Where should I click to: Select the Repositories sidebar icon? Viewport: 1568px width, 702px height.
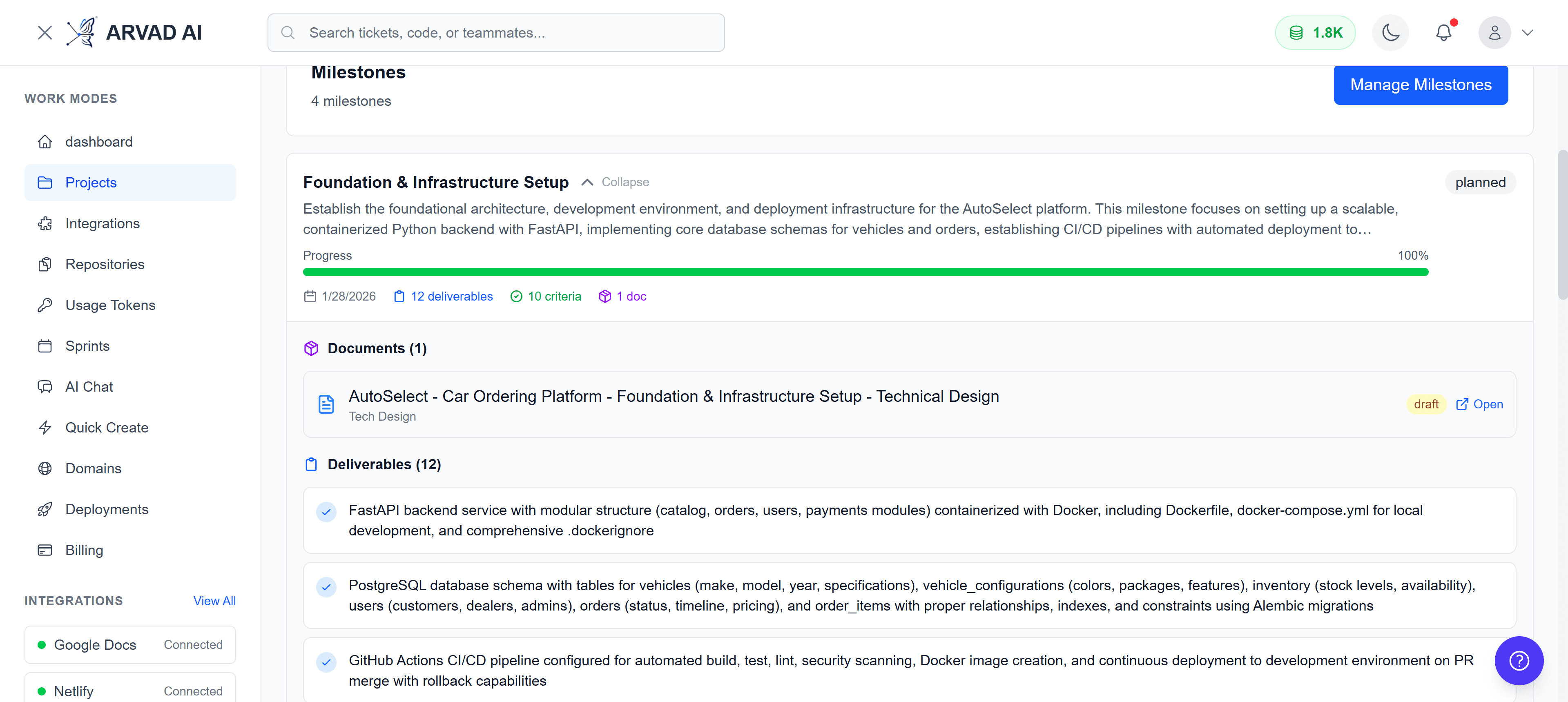[46, 264]
